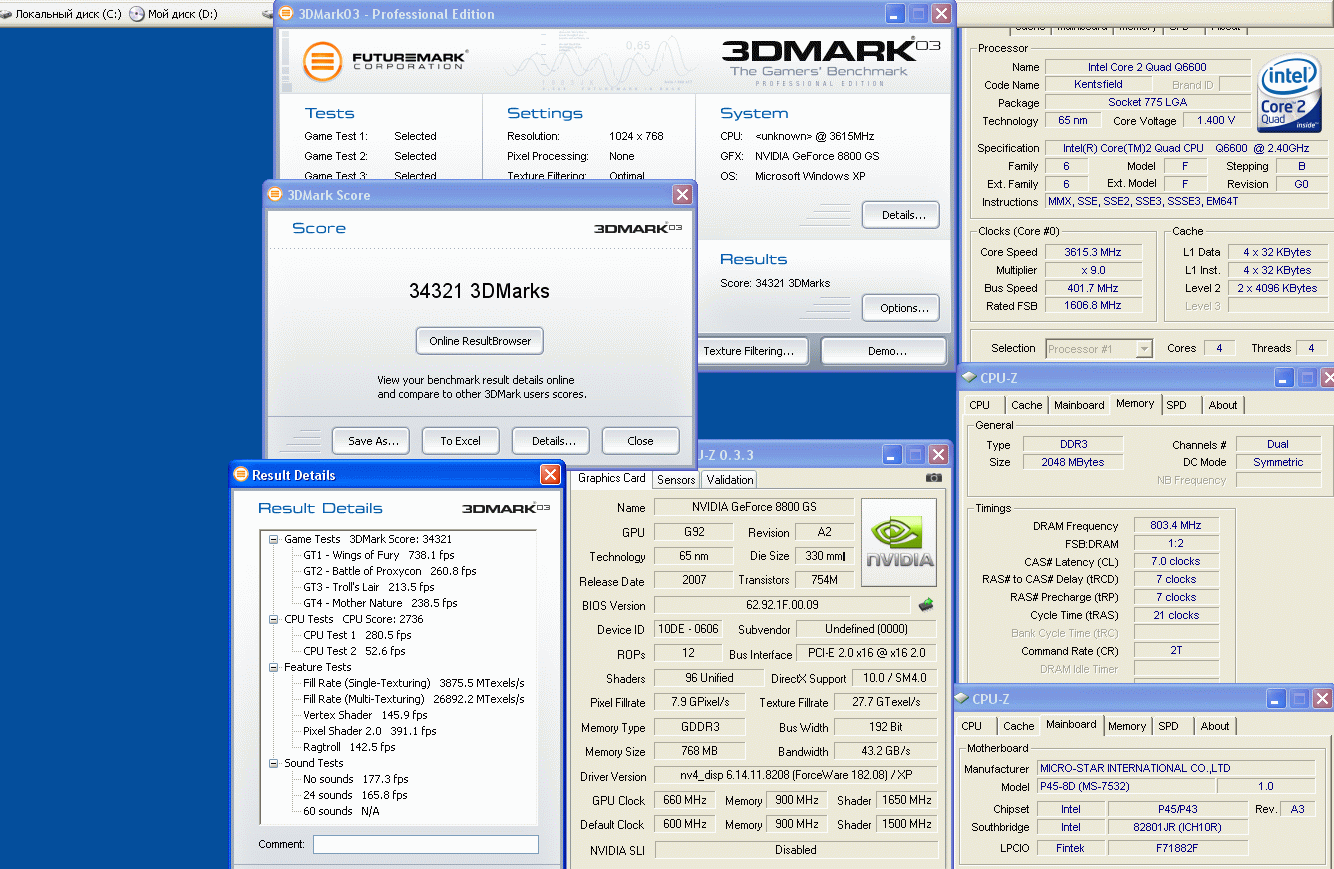Select the GT2 - Battle of Proxycon row

click(x=389, y=571)
